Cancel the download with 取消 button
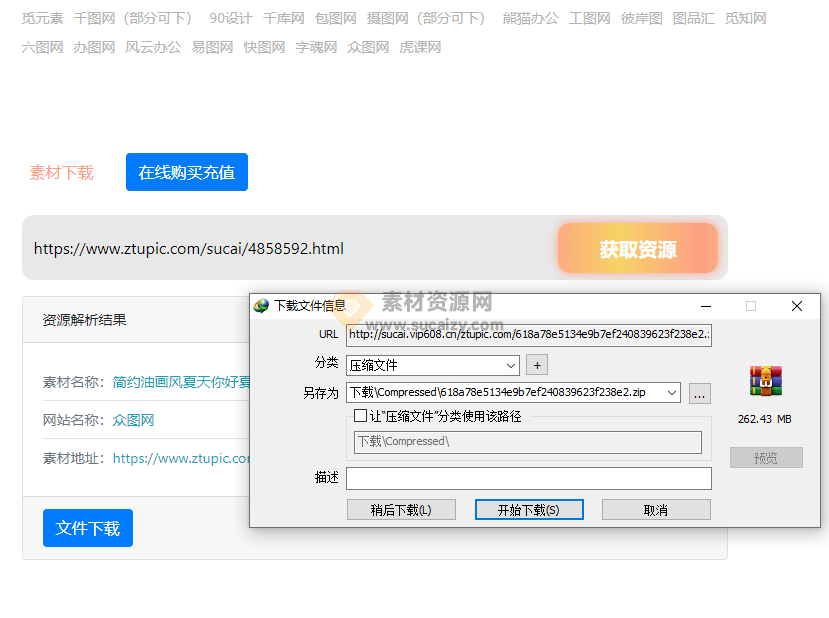Viewport: 829px width, 618px height. [656, 510]
